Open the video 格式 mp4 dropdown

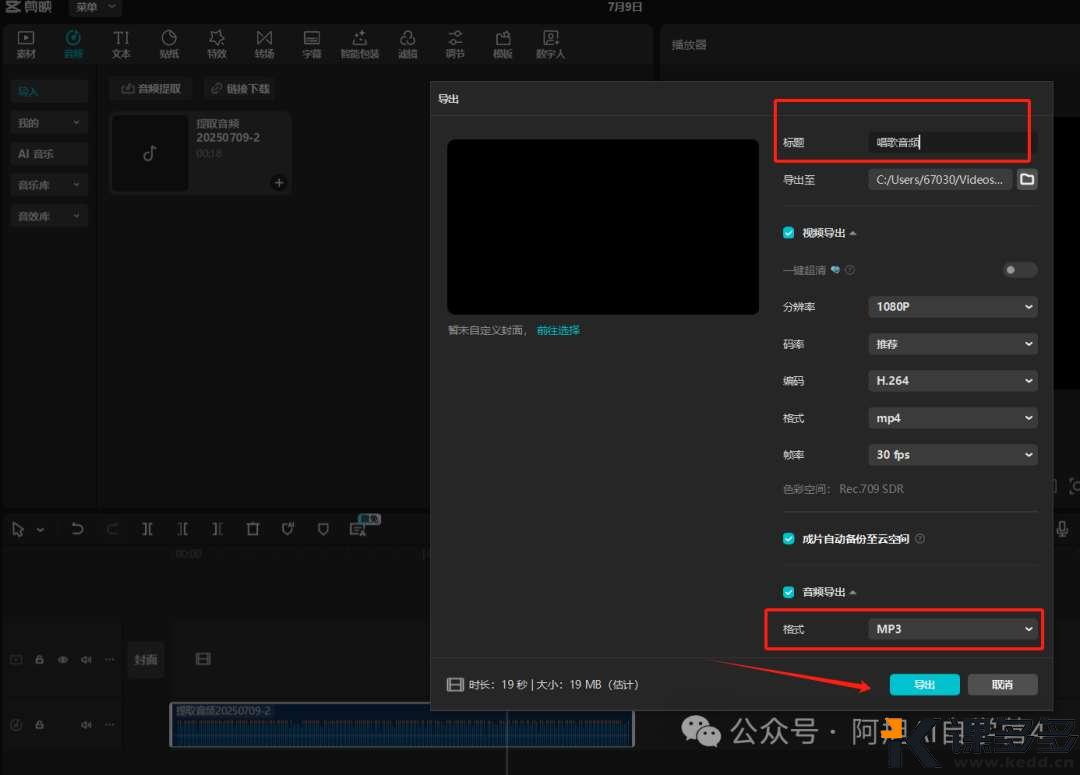(x=953, y=418)
